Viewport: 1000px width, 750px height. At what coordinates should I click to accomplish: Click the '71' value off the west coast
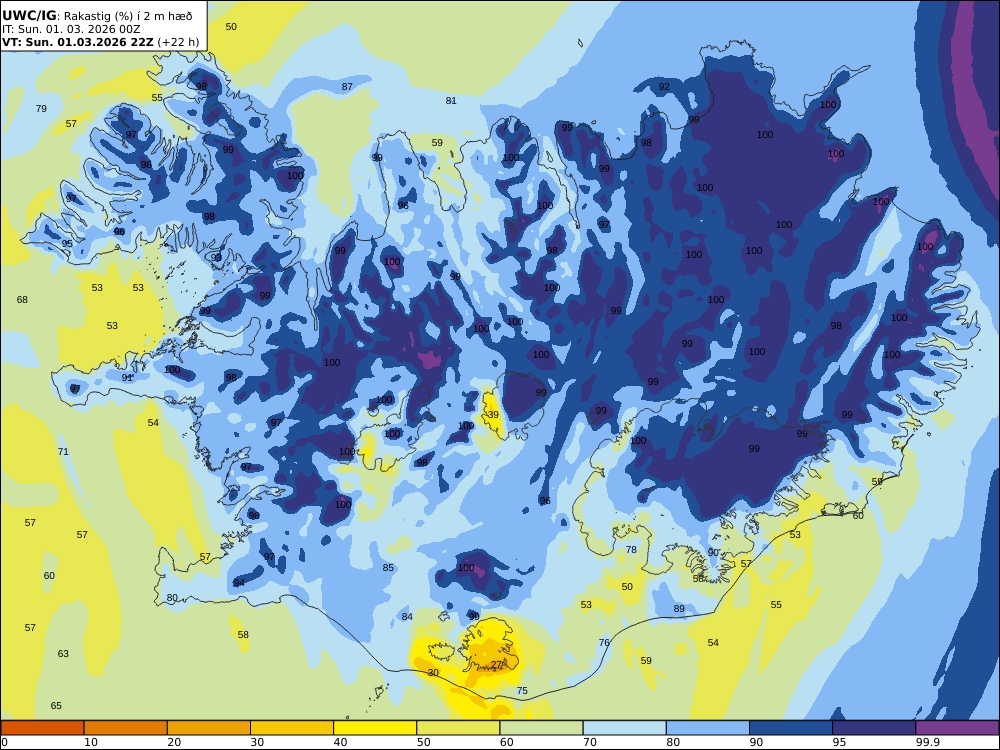pos(63,452)
